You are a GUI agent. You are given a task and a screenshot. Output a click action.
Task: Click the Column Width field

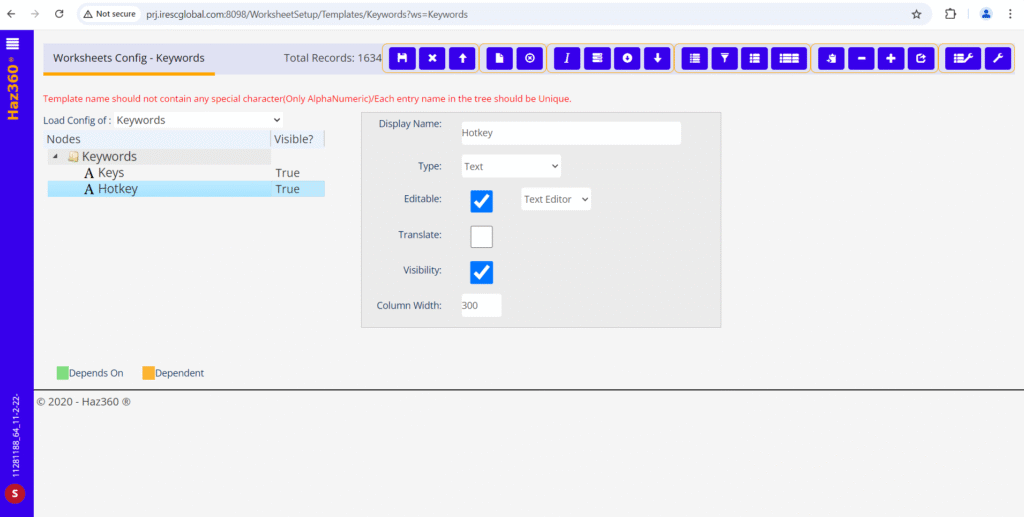(481, 306)
